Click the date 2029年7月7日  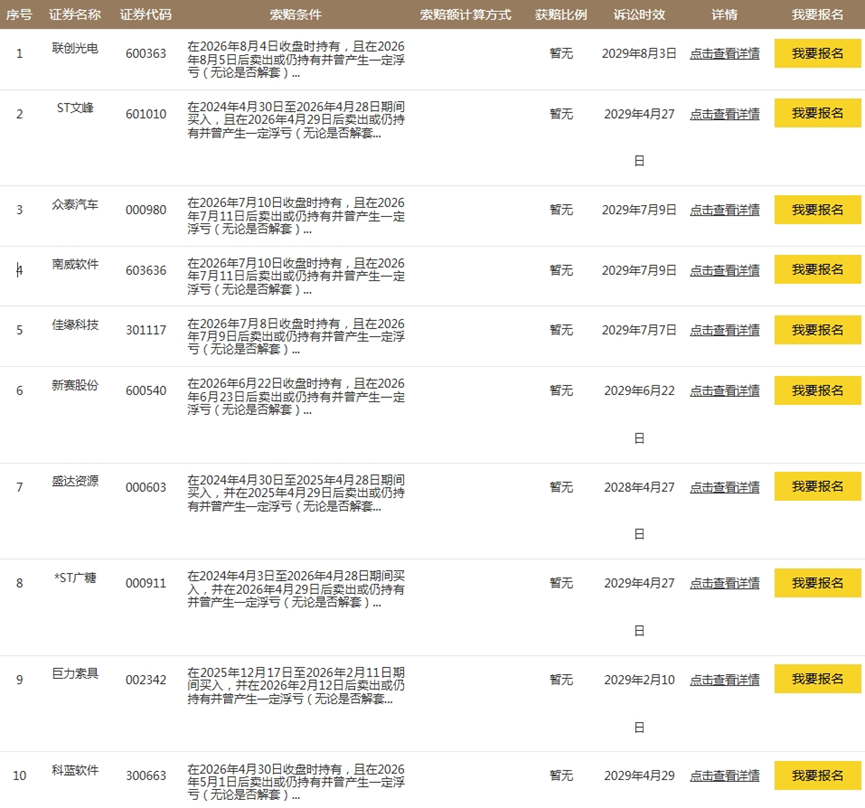click(639, 330)
